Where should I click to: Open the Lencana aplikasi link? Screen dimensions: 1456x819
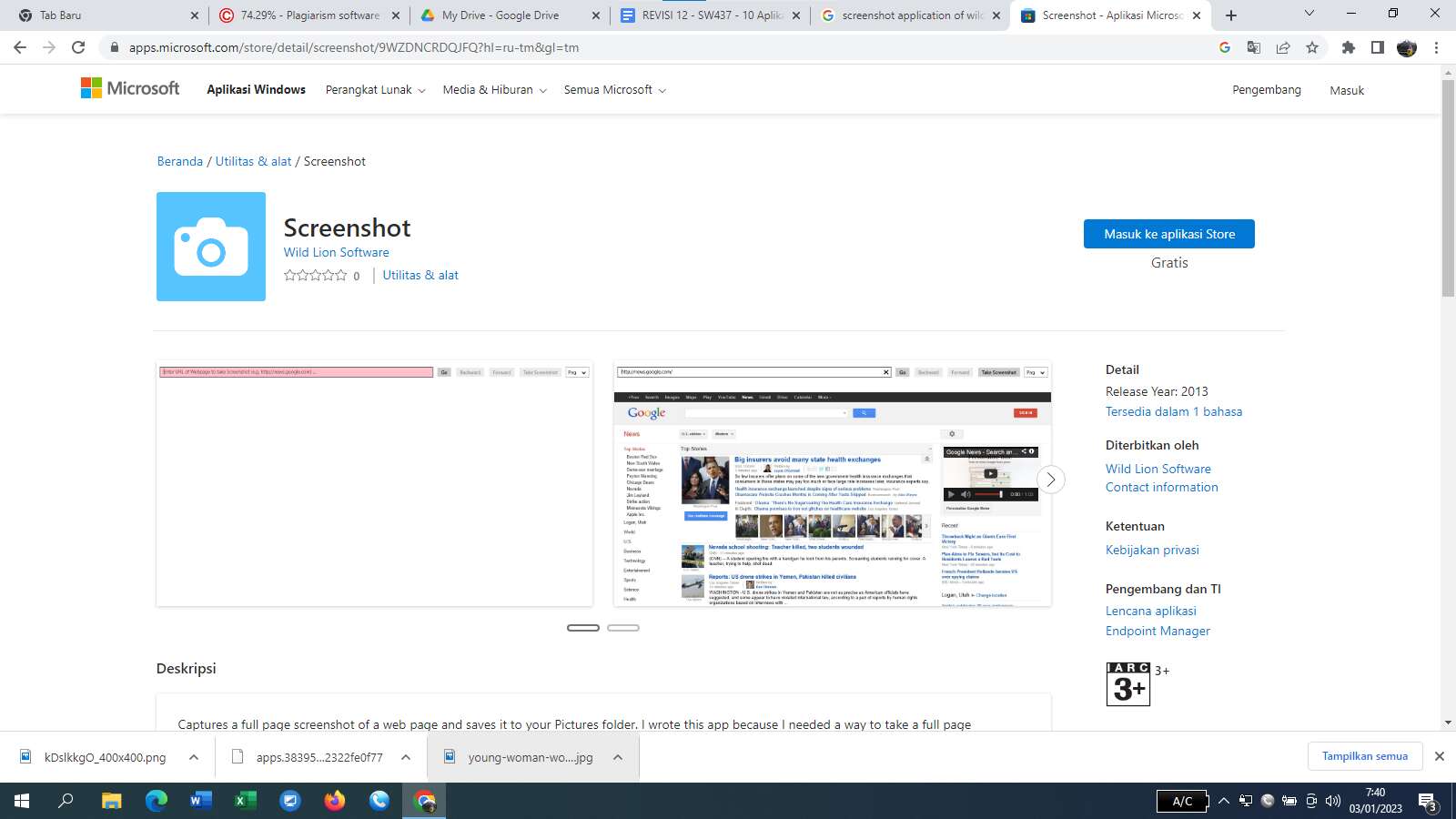(x=1151, y=611)
